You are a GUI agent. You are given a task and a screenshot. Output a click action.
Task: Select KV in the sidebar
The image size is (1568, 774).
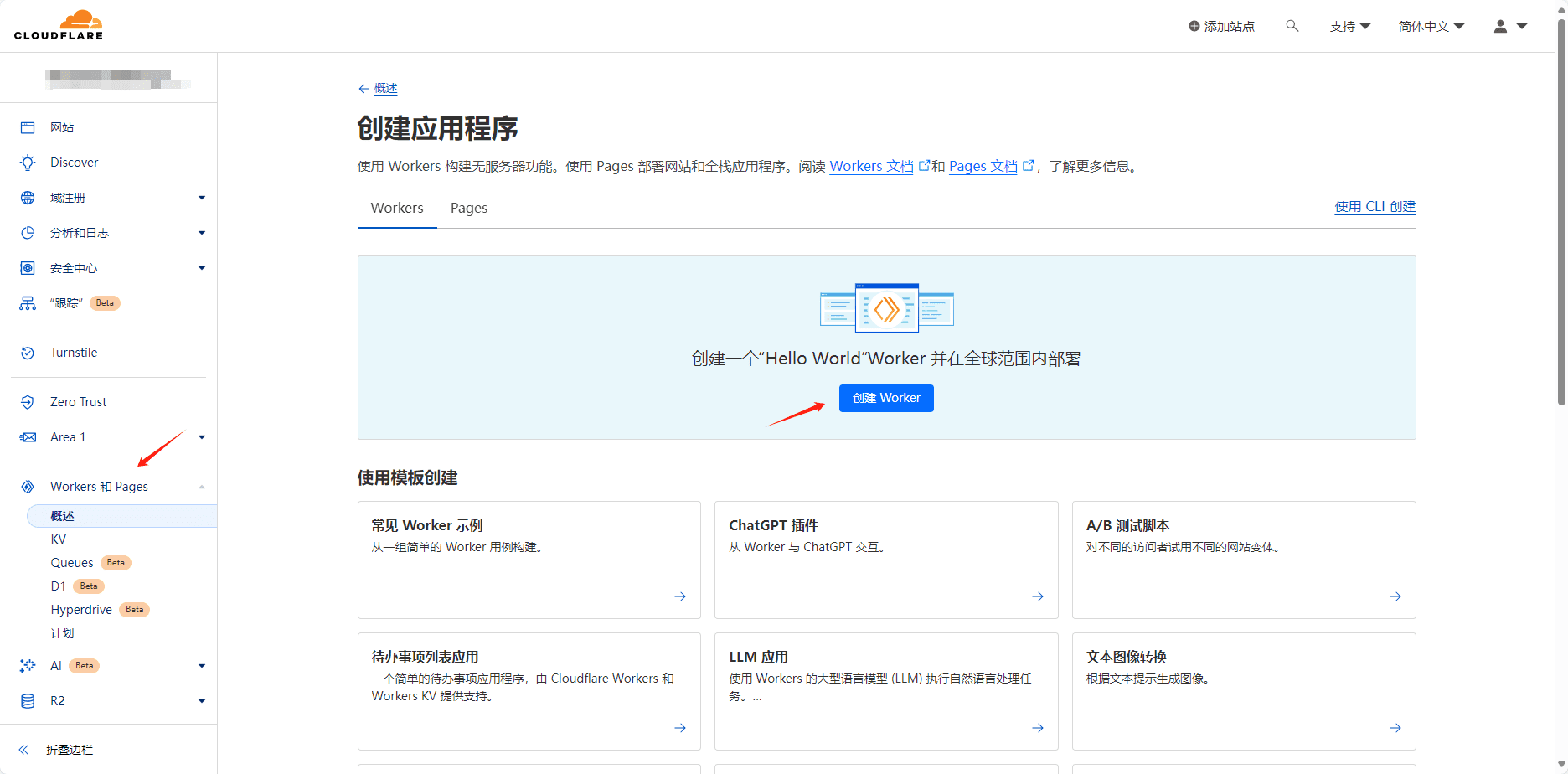[59, 539]
